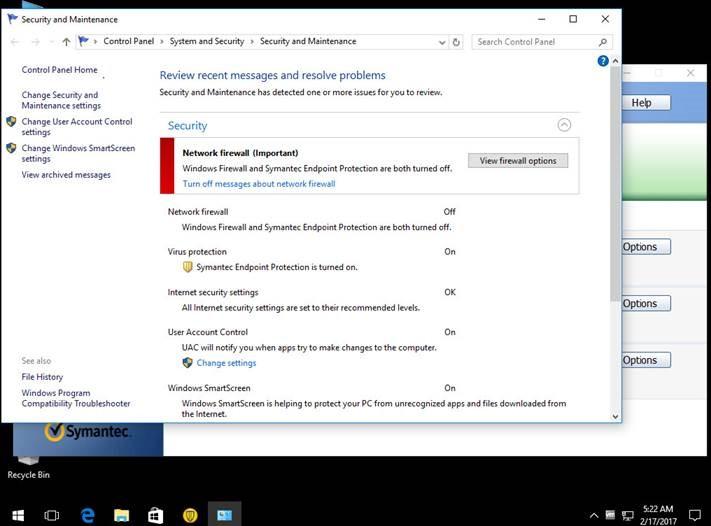Viewport: 711px width, 526px height.
Task: Open the blue Help question mark icon
Action: pyautogui.click(x=603, y=61)
